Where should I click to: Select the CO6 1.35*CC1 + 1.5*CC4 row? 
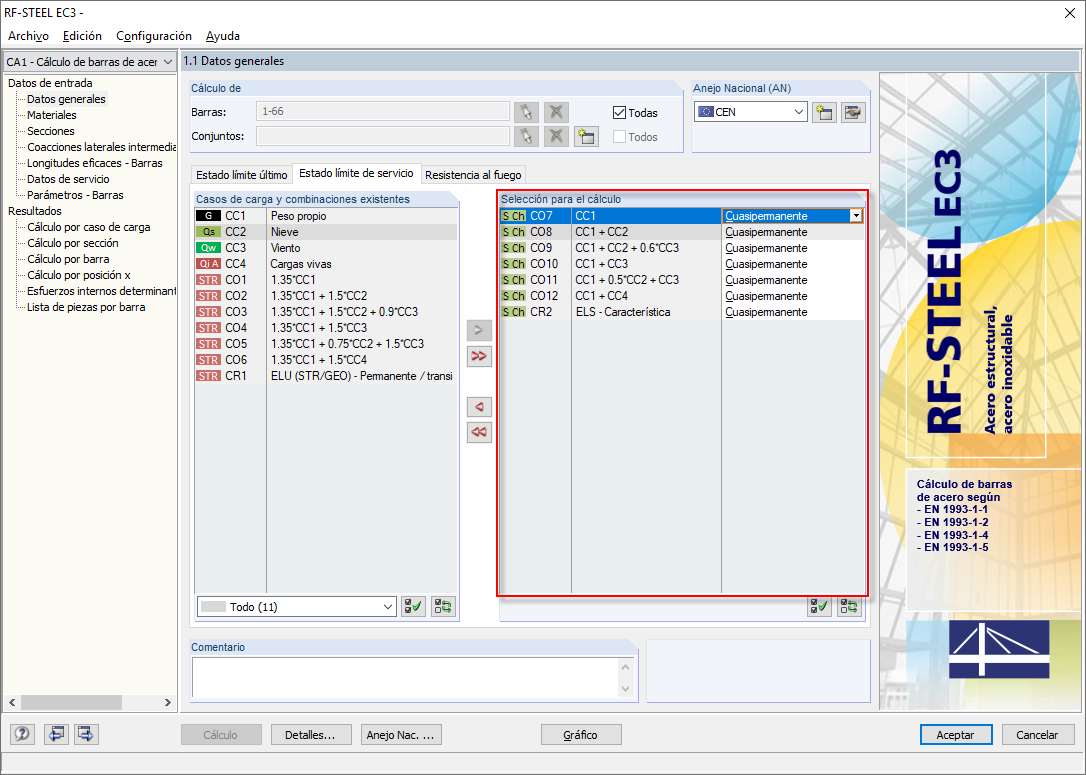(326, 359)
